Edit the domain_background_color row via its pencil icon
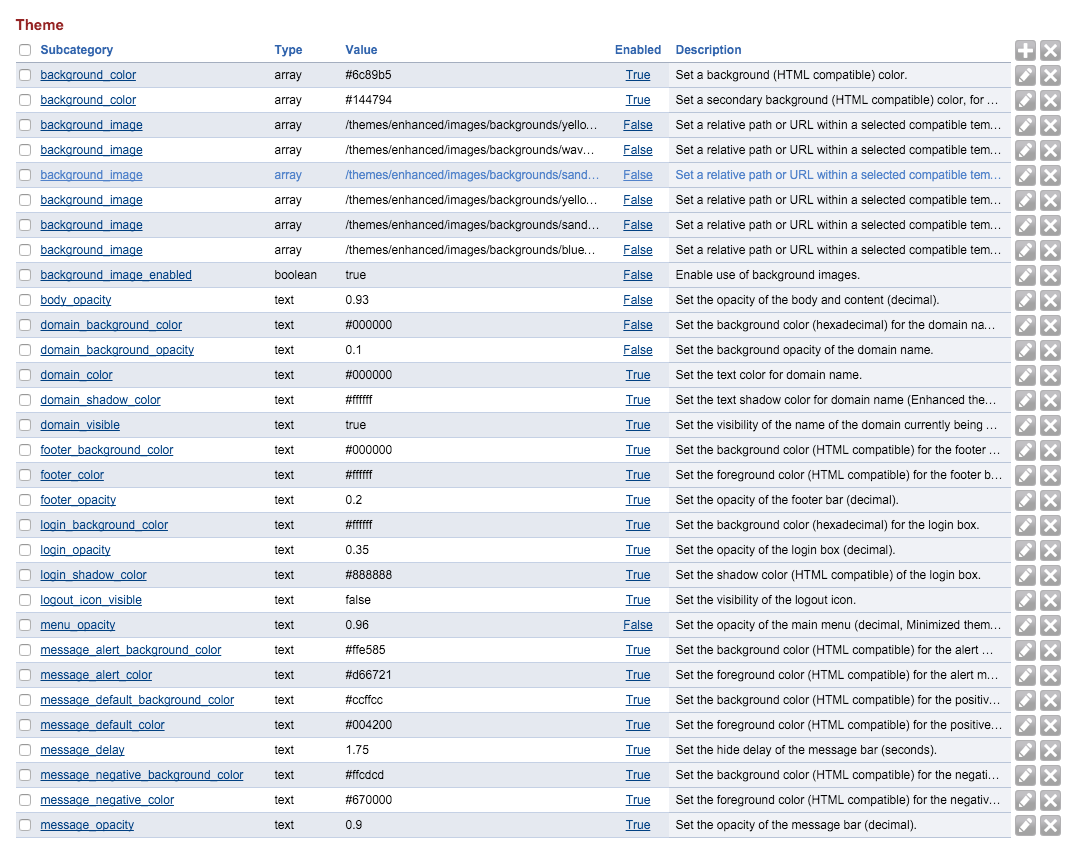This screenshot has width=1082, height=854. (1025, 325)
